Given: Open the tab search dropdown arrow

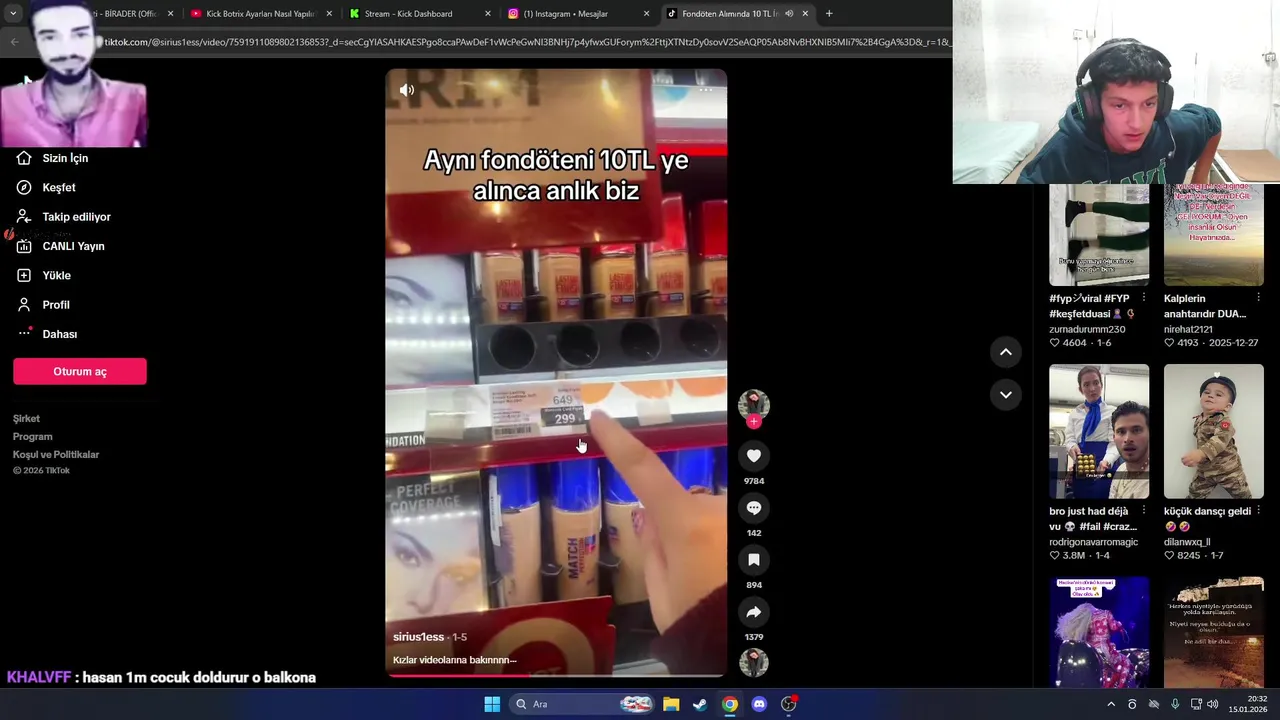Looking at the screenshot, I should coord(13,14).
